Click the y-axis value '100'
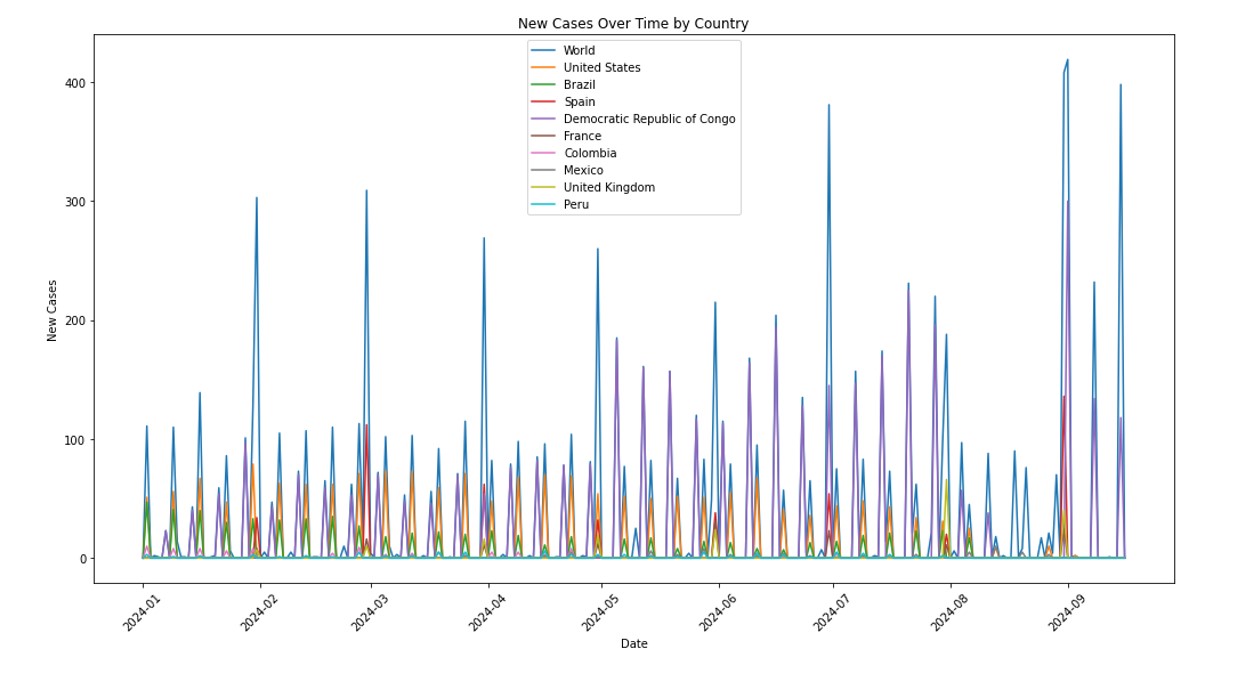Screen dimensions: 1258x679 (76, 439)
